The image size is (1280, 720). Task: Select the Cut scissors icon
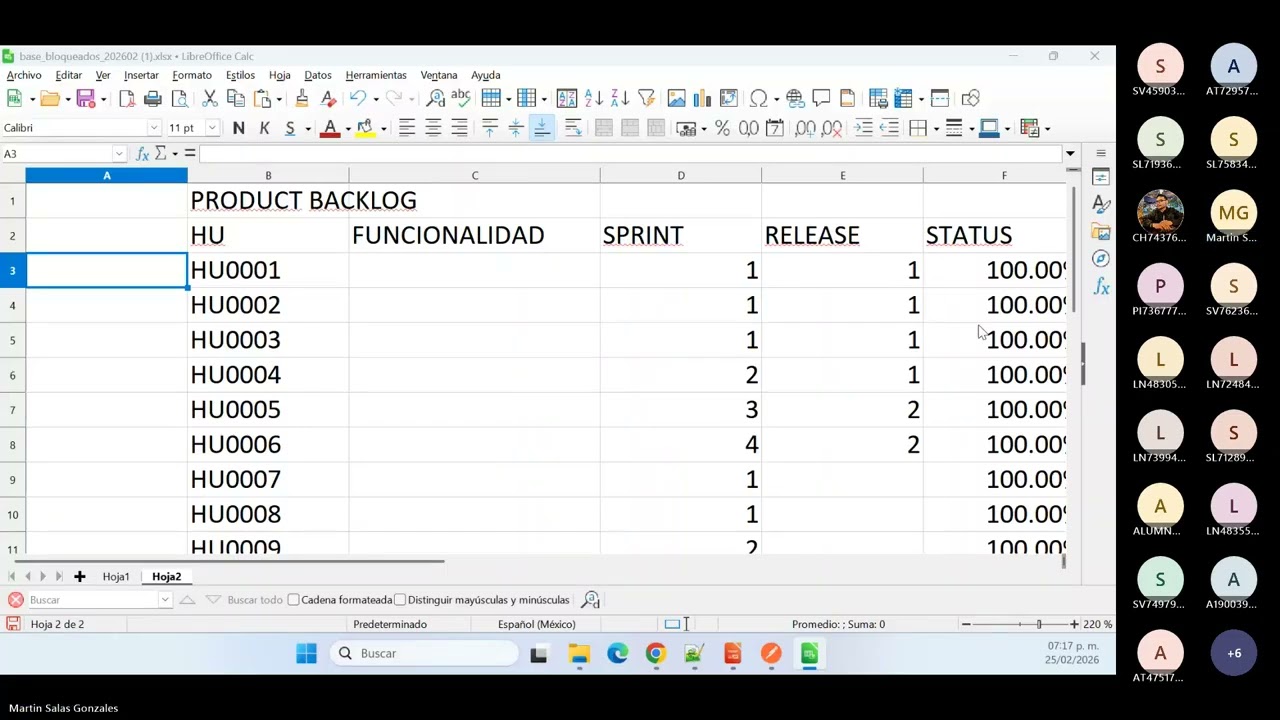click(210, 98)
